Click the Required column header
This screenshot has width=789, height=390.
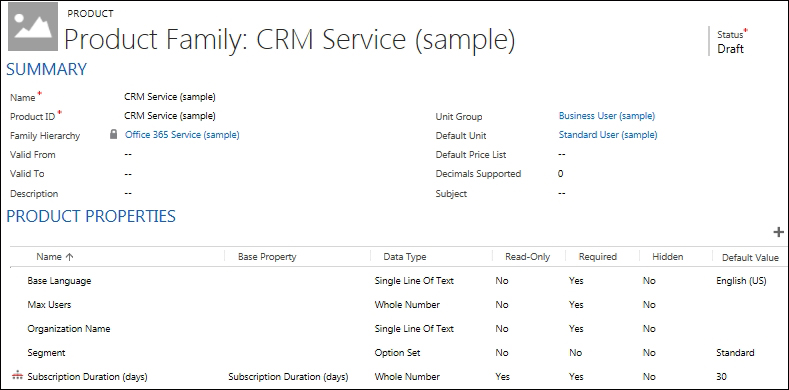(597, 257)
